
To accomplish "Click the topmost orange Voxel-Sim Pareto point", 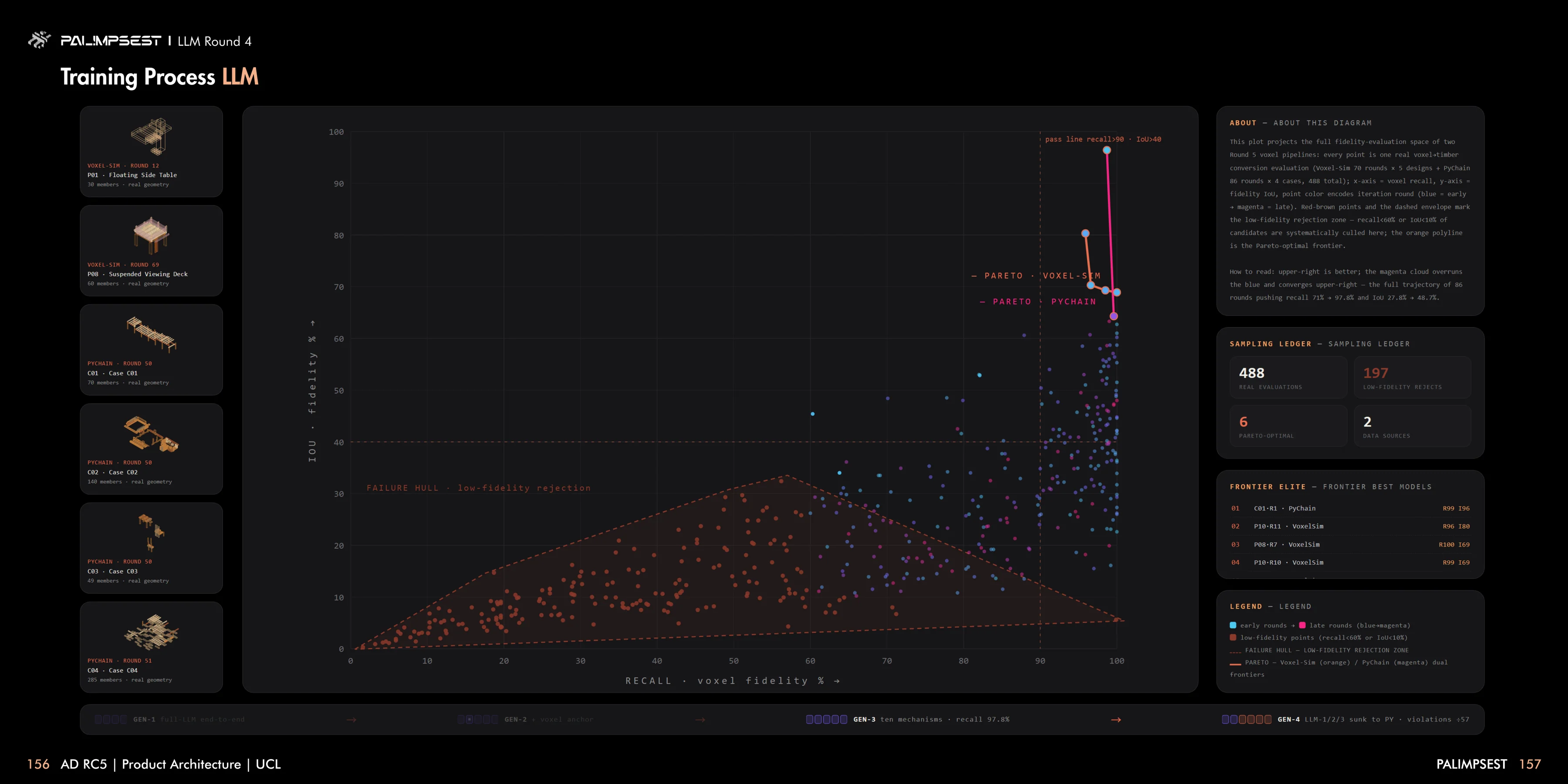I will (1085, 233).
